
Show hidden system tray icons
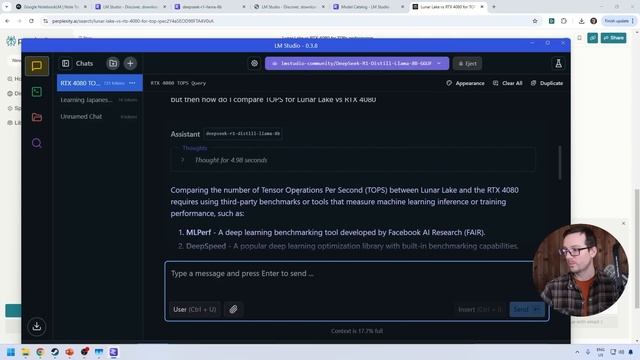coord(577,352)
